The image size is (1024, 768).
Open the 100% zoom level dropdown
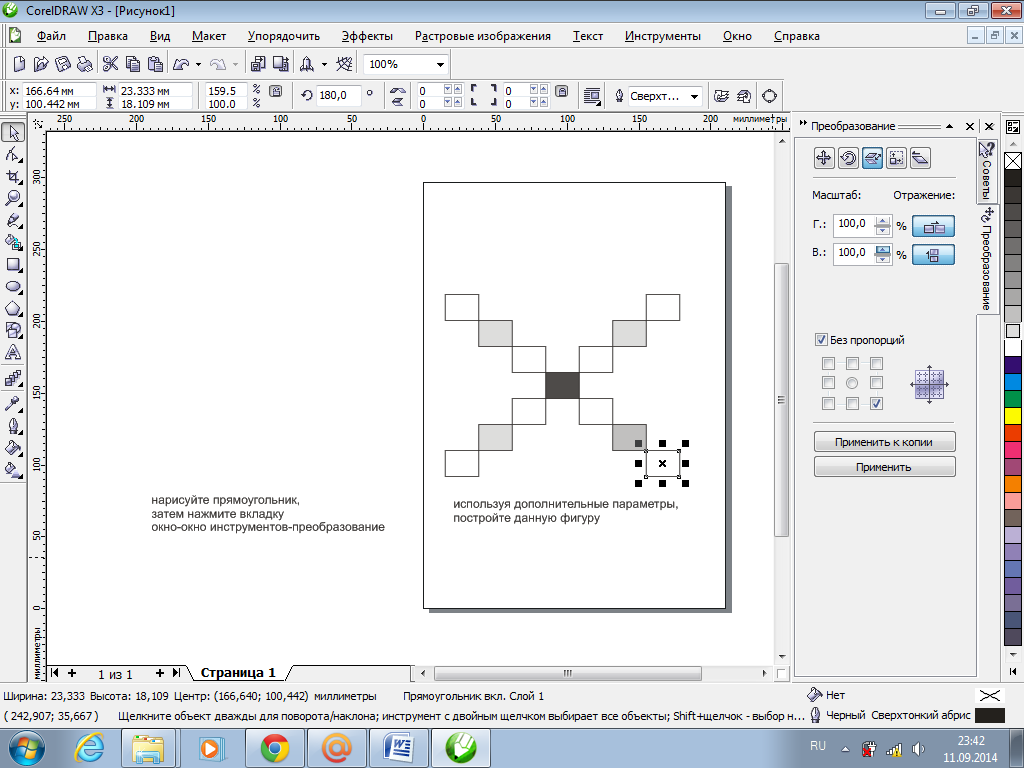click(440, 65)
